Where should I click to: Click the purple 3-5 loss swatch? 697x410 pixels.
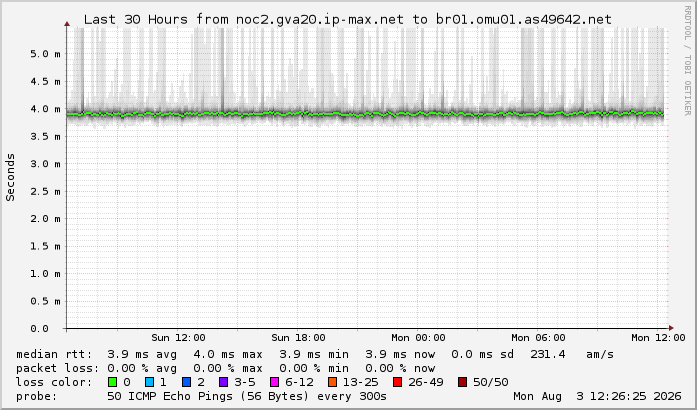(x=224, y=382)
